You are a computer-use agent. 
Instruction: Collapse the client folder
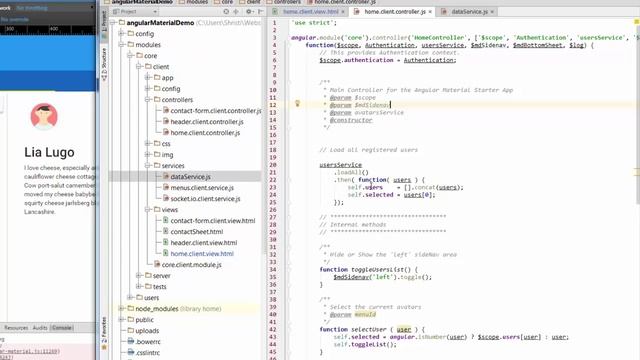139,67
